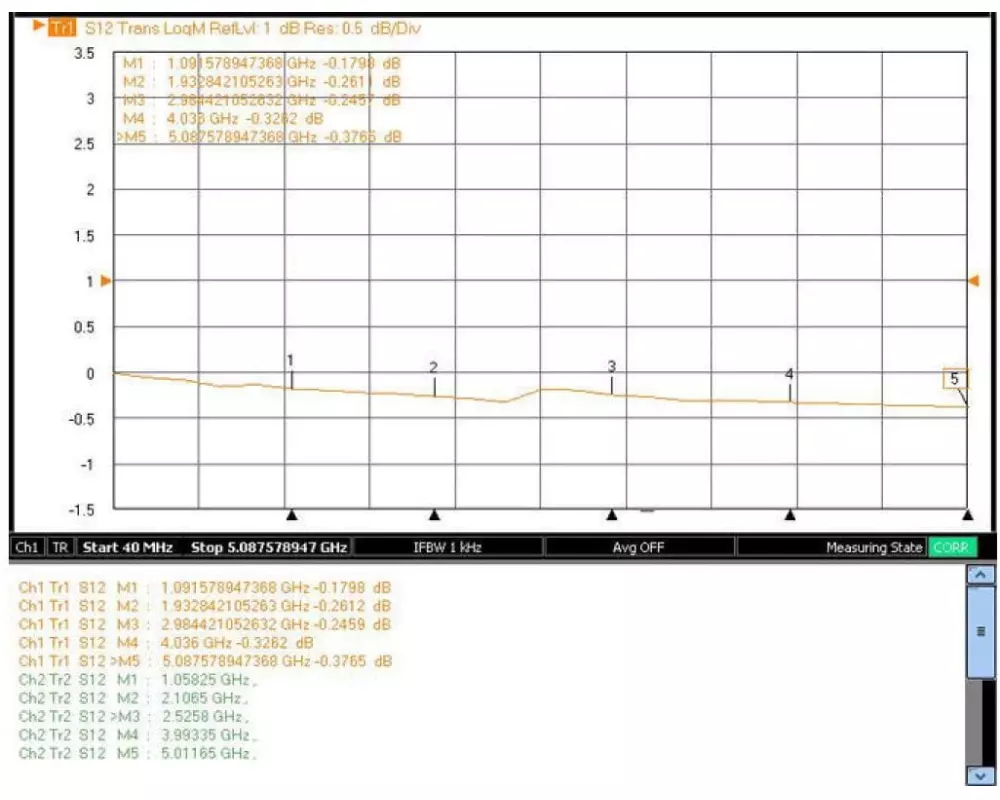The image size is (1000, 800).
Task: Click the Start 40 MHz field
Action: tap(128, 548)
